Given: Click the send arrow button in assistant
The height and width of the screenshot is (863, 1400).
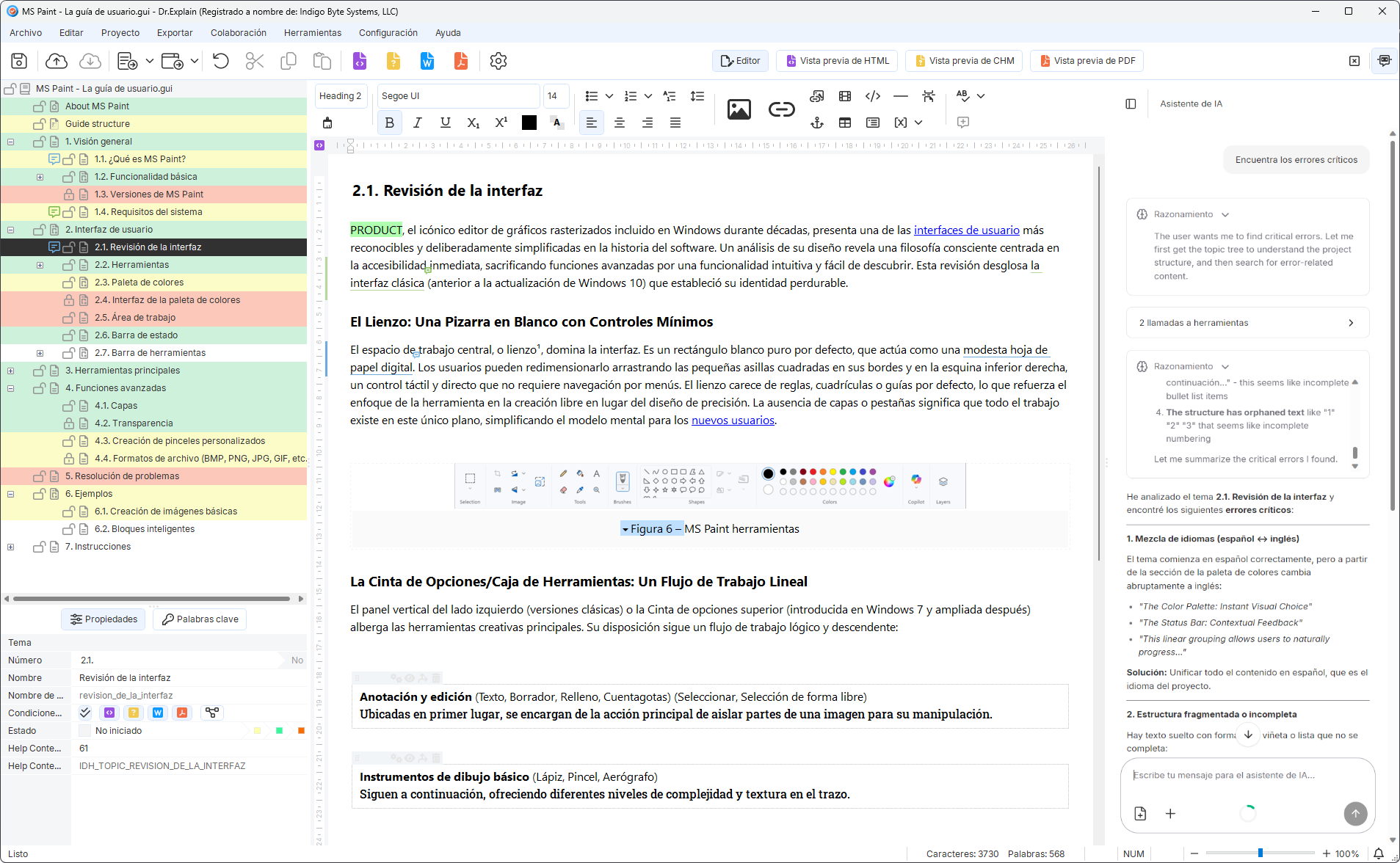Looking at the screenshot, I should click(x=1355, y=813).
